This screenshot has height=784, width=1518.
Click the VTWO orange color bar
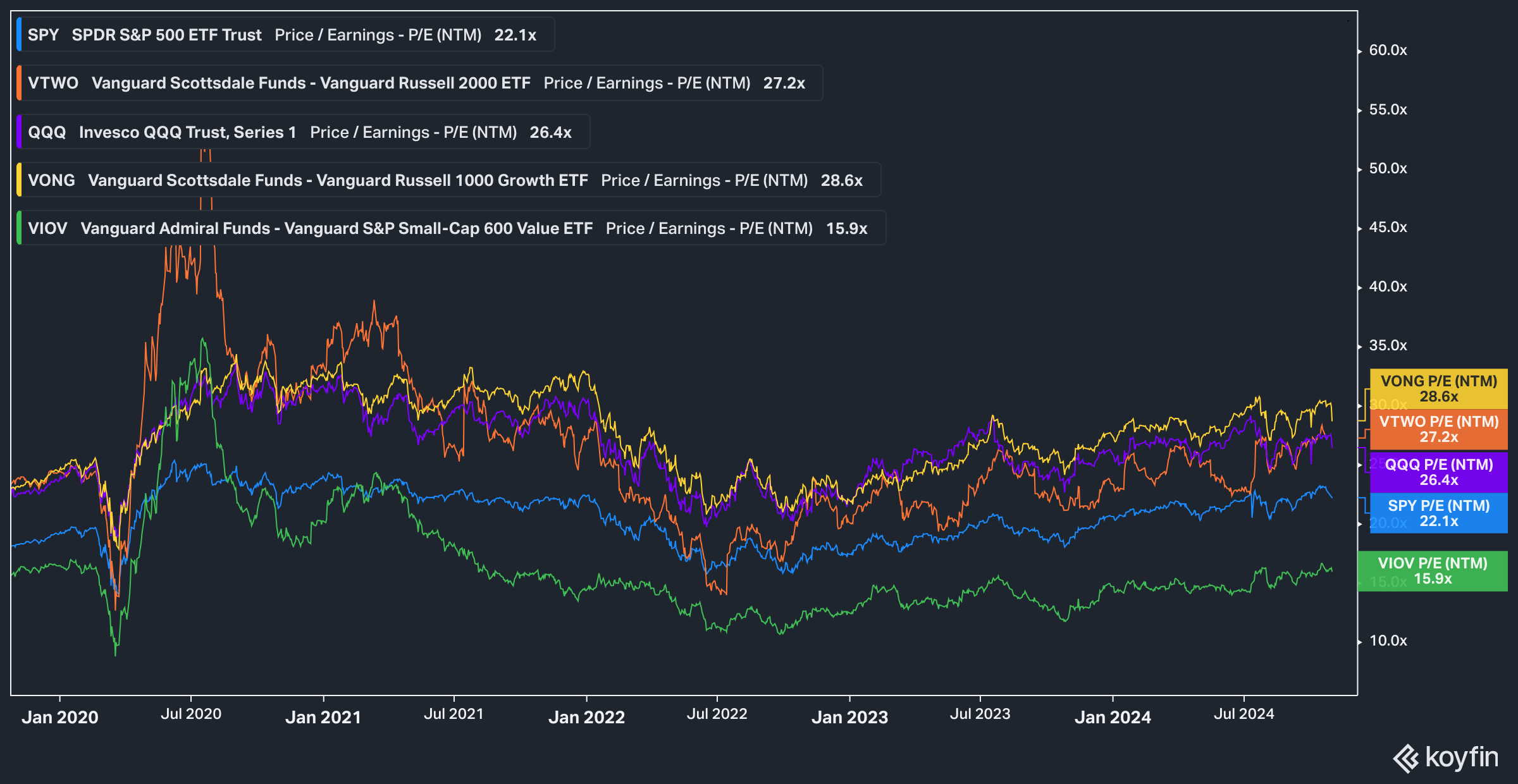click(19, 83)
